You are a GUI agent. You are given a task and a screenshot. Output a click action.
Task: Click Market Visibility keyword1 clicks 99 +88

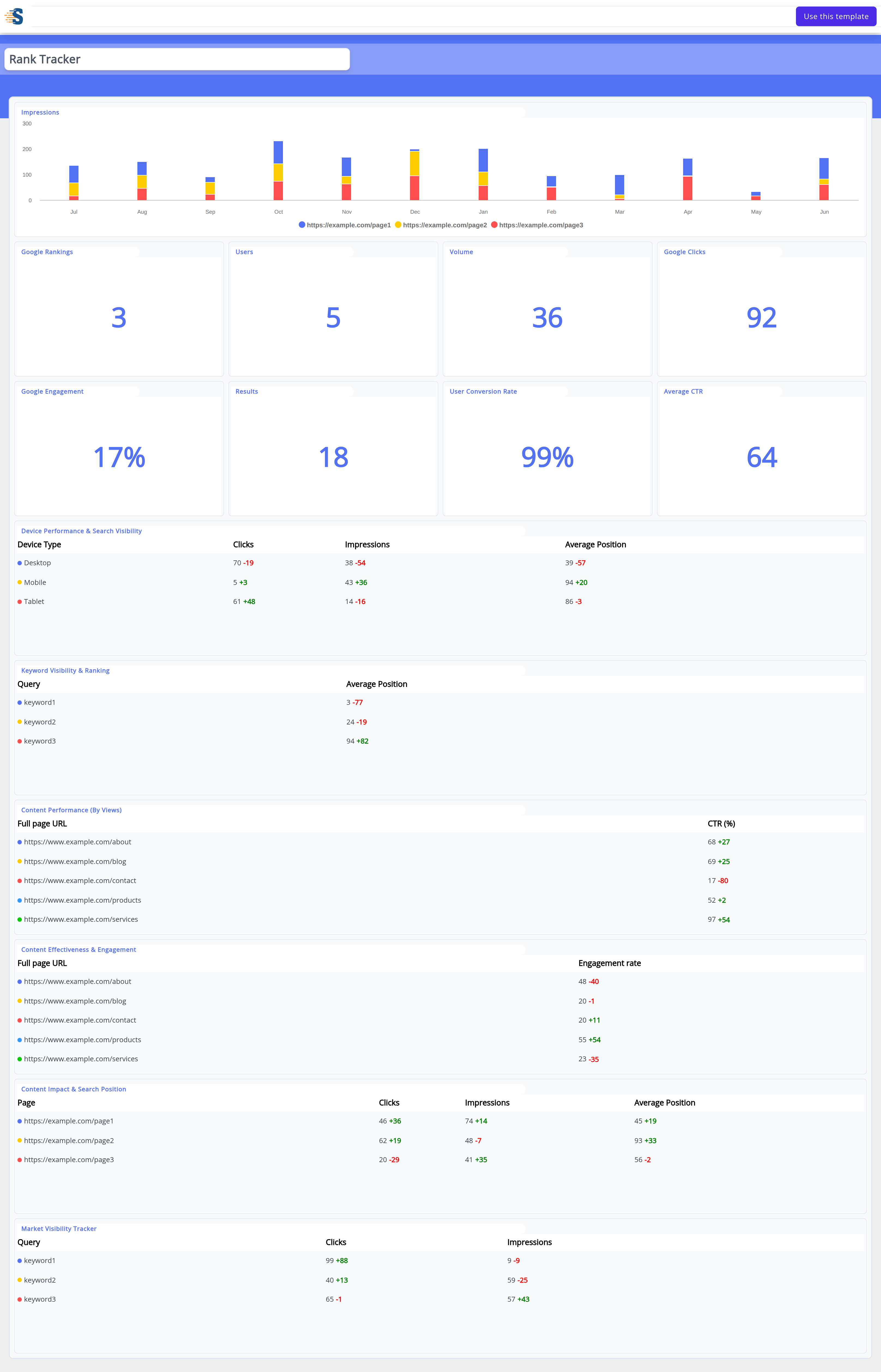click(x=336, y=1261)
